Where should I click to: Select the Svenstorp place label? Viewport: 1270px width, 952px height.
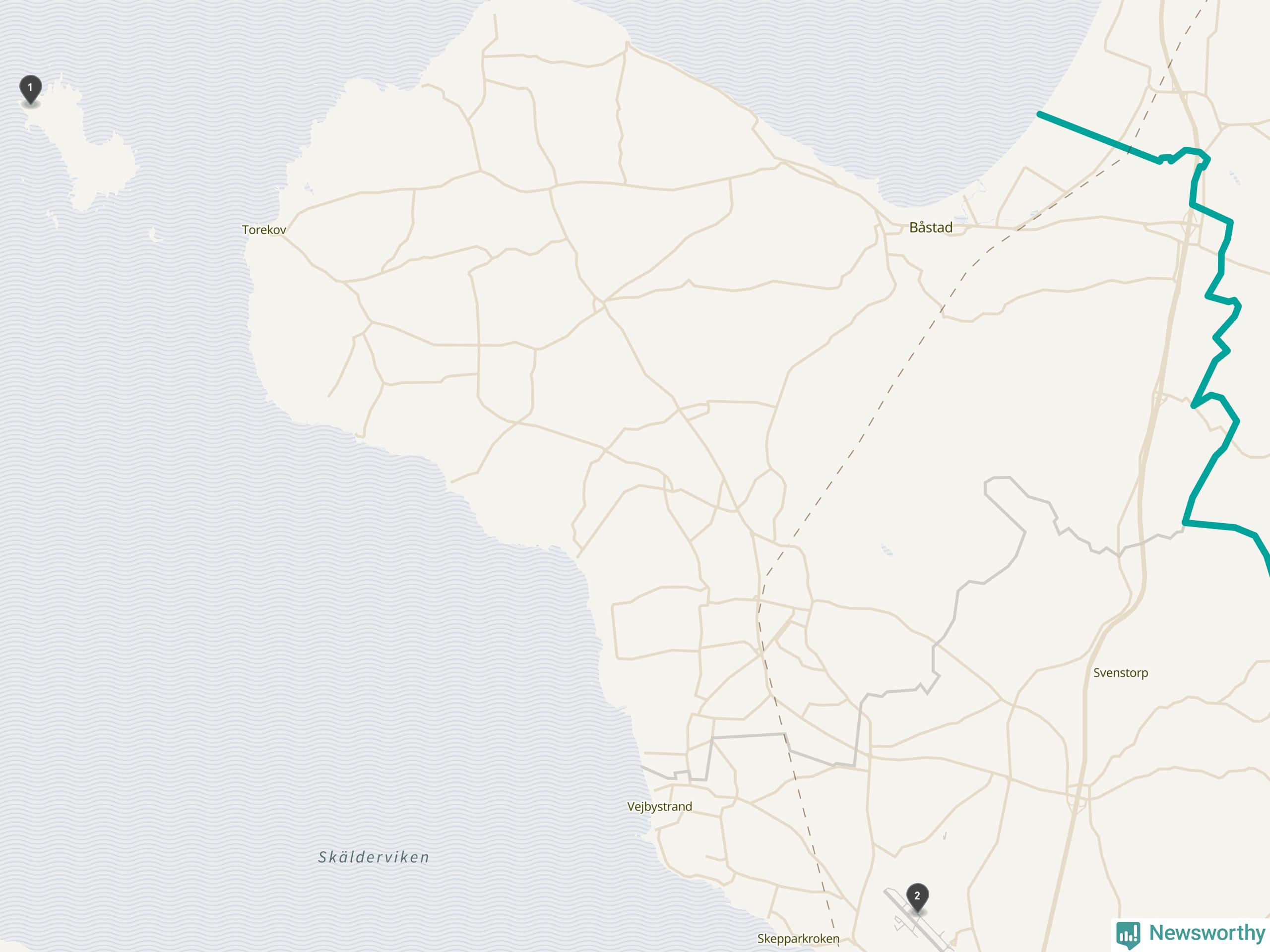(x=1120, y=672)
